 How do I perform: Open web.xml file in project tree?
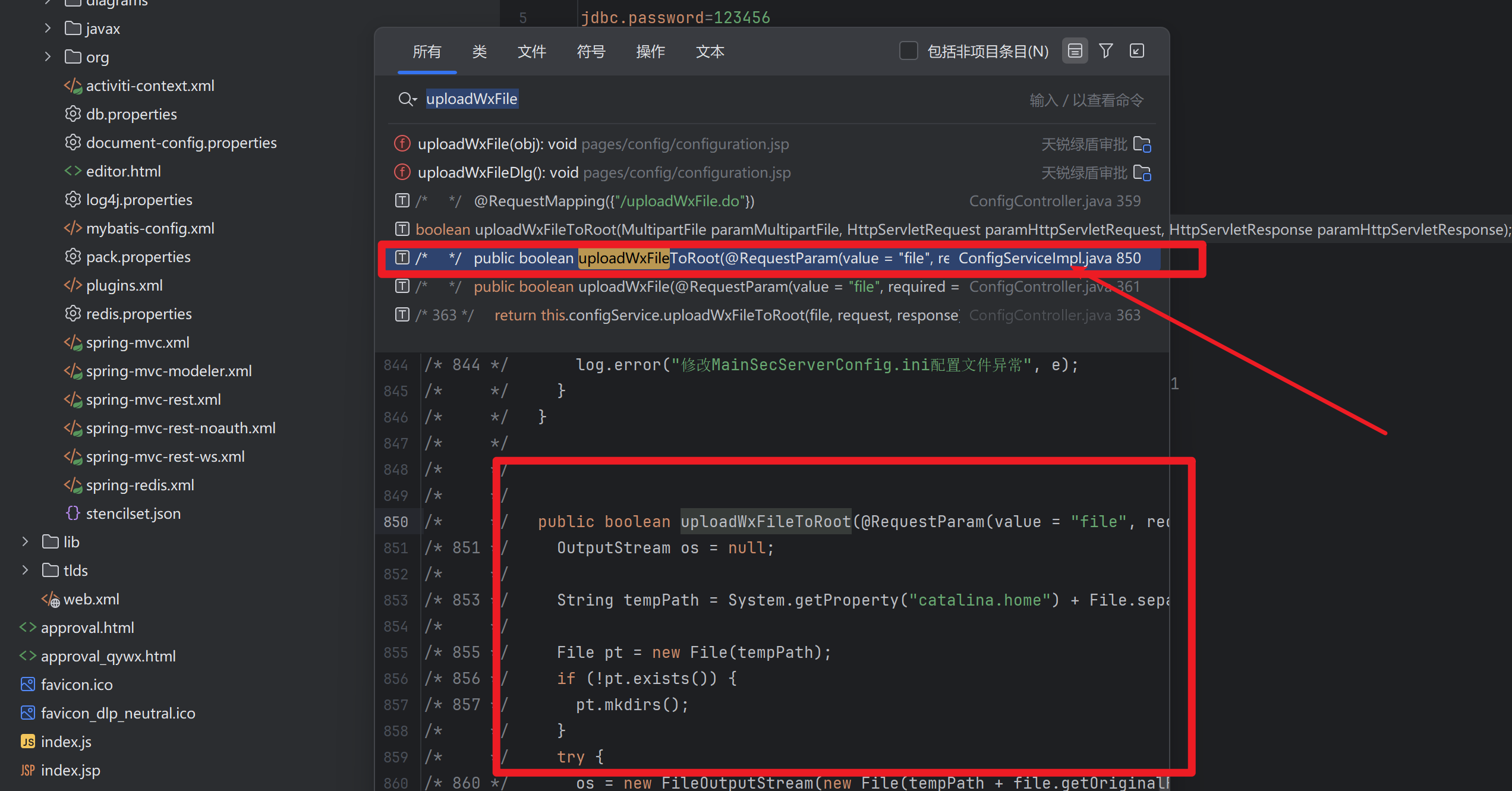pyautogui.click(x=91, y=599)
